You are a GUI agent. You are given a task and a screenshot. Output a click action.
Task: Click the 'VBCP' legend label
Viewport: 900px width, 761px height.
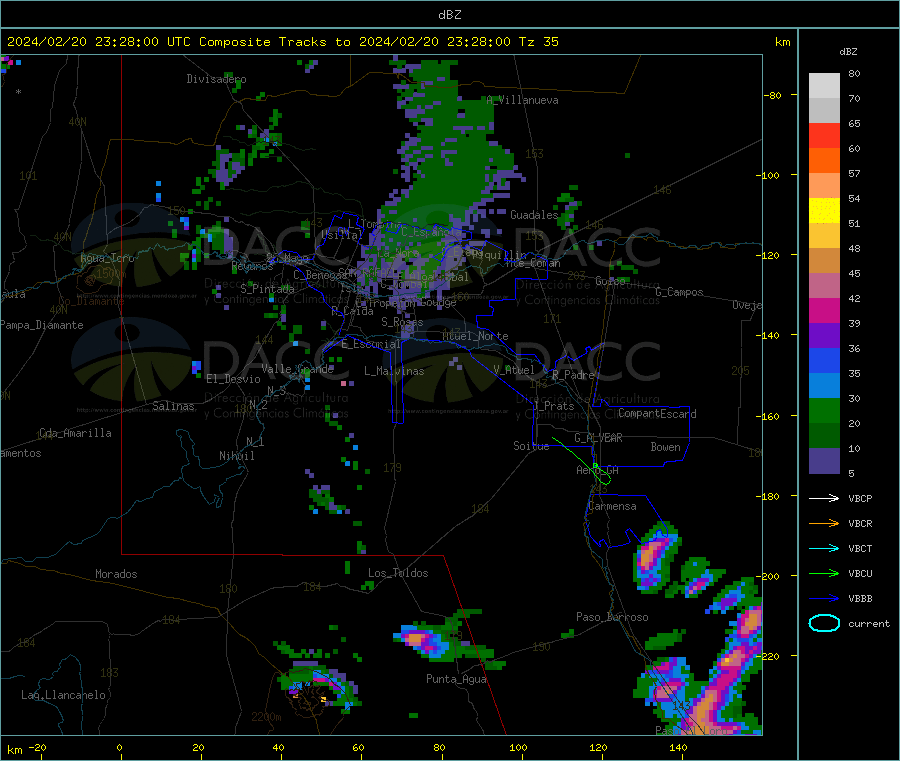(x=860, y=499)
